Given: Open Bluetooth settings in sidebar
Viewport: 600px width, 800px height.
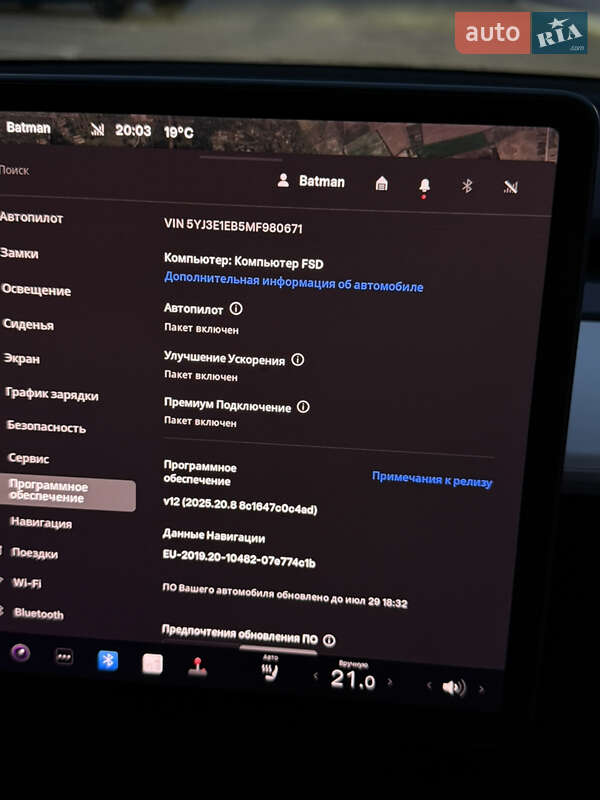Looking at the screenshot, I should click(39, 613).
